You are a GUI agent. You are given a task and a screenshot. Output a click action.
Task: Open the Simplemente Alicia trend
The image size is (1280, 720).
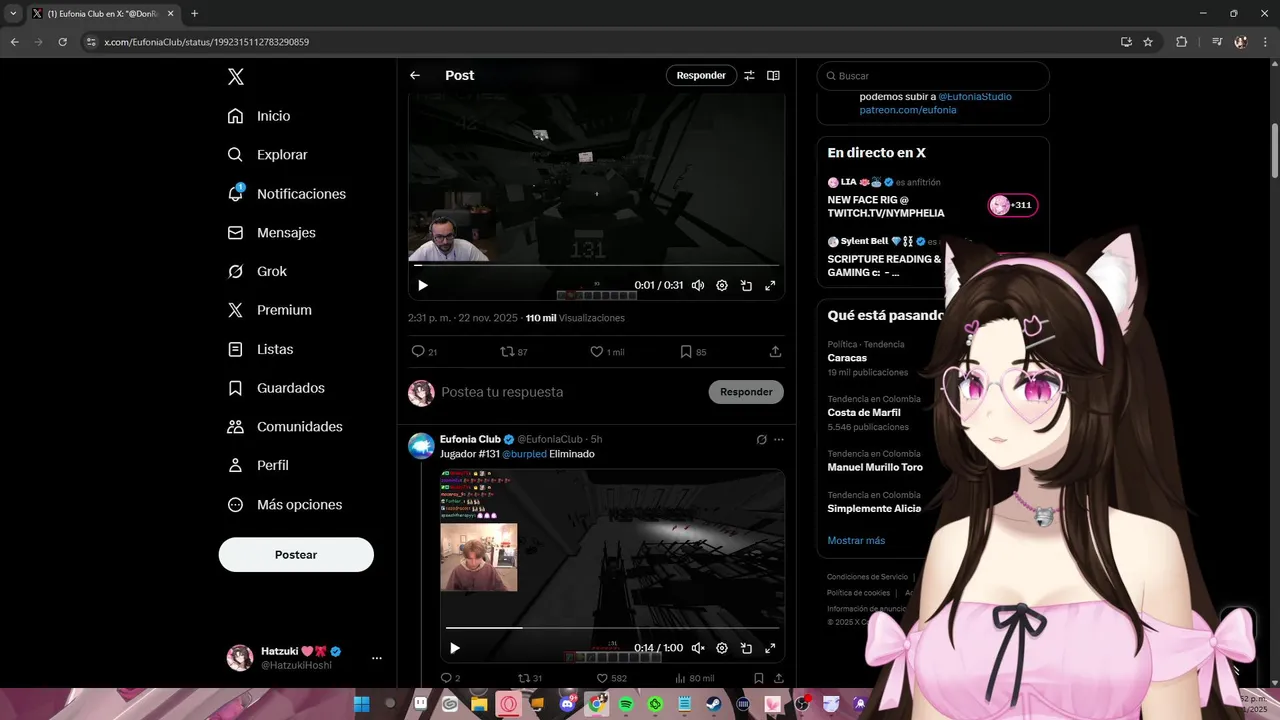[874, 508]
